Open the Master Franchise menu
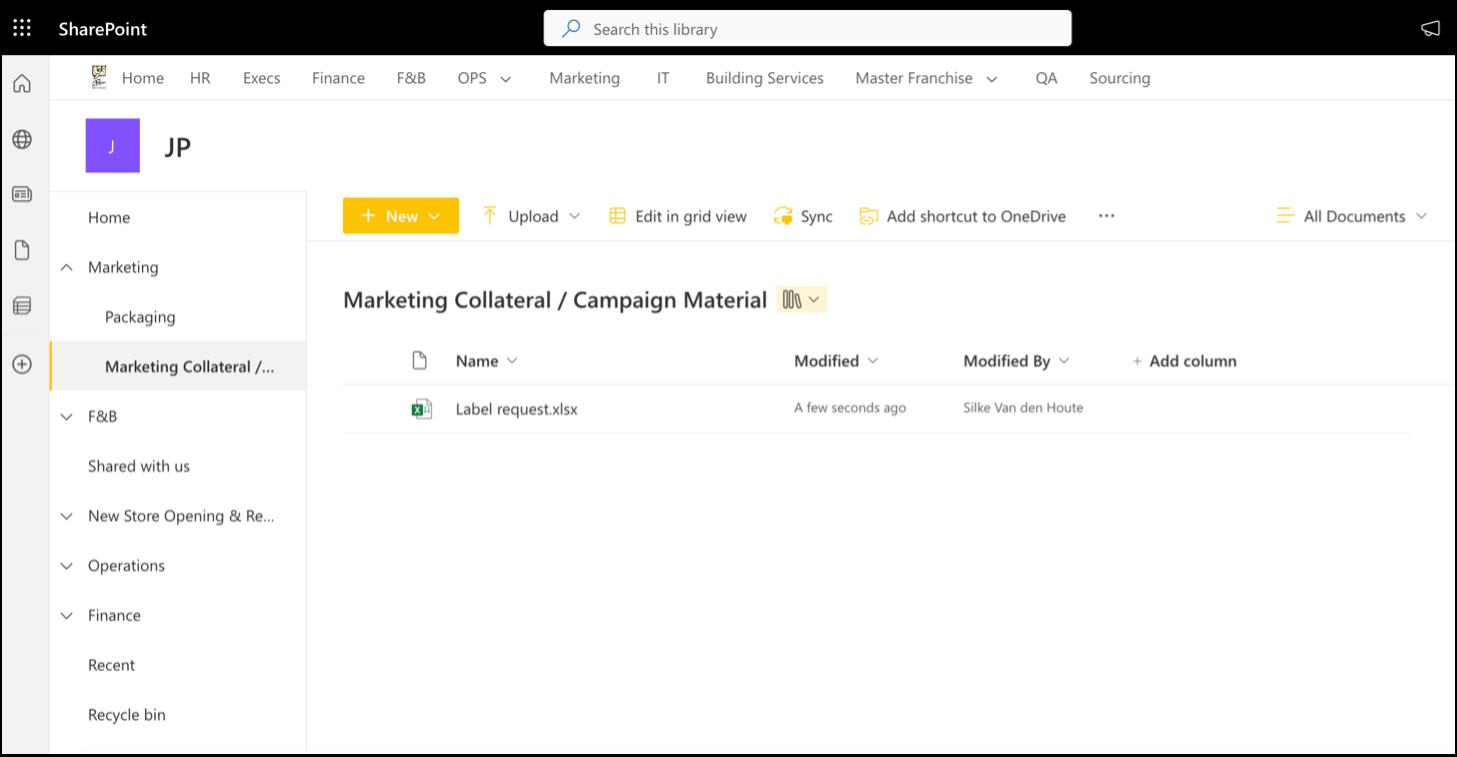 coord(925,78)
